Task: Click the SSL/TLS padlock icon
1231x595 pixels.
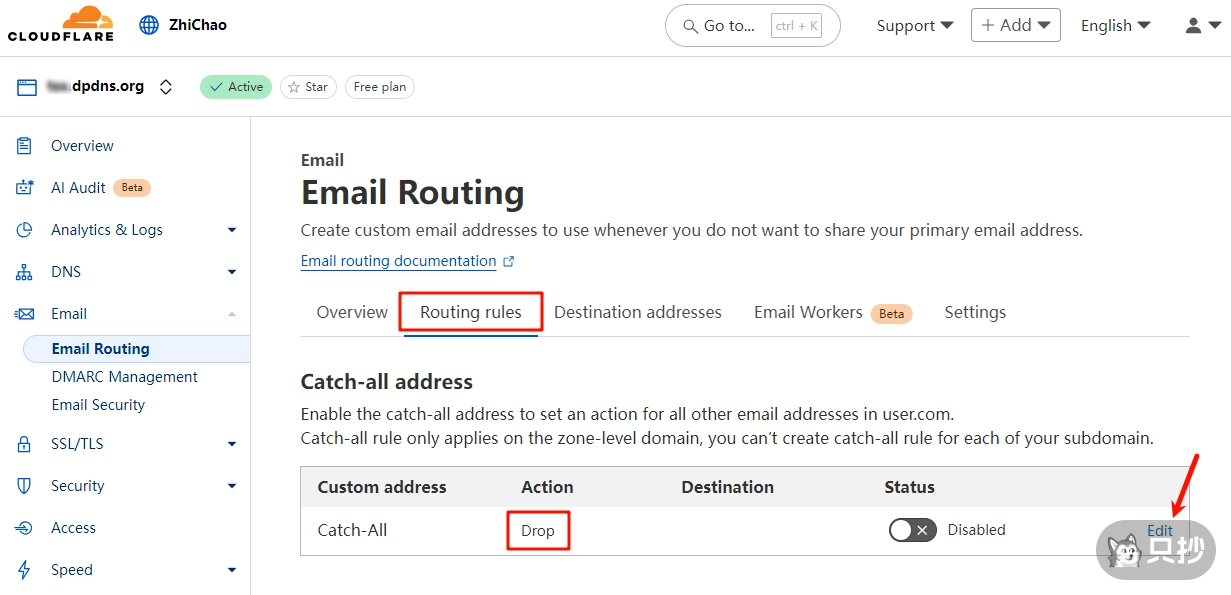Action: pos(25,444)
